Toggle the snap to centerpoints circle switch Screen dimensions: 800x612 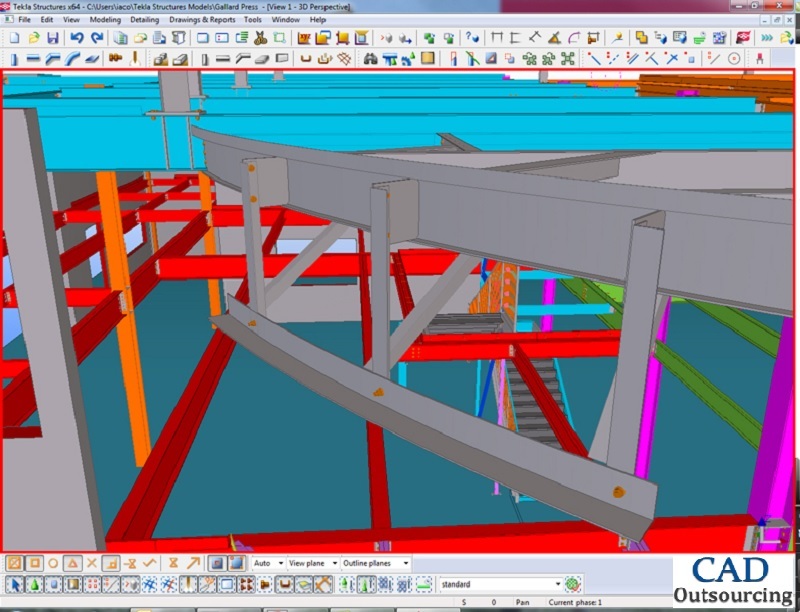point(53,563)
